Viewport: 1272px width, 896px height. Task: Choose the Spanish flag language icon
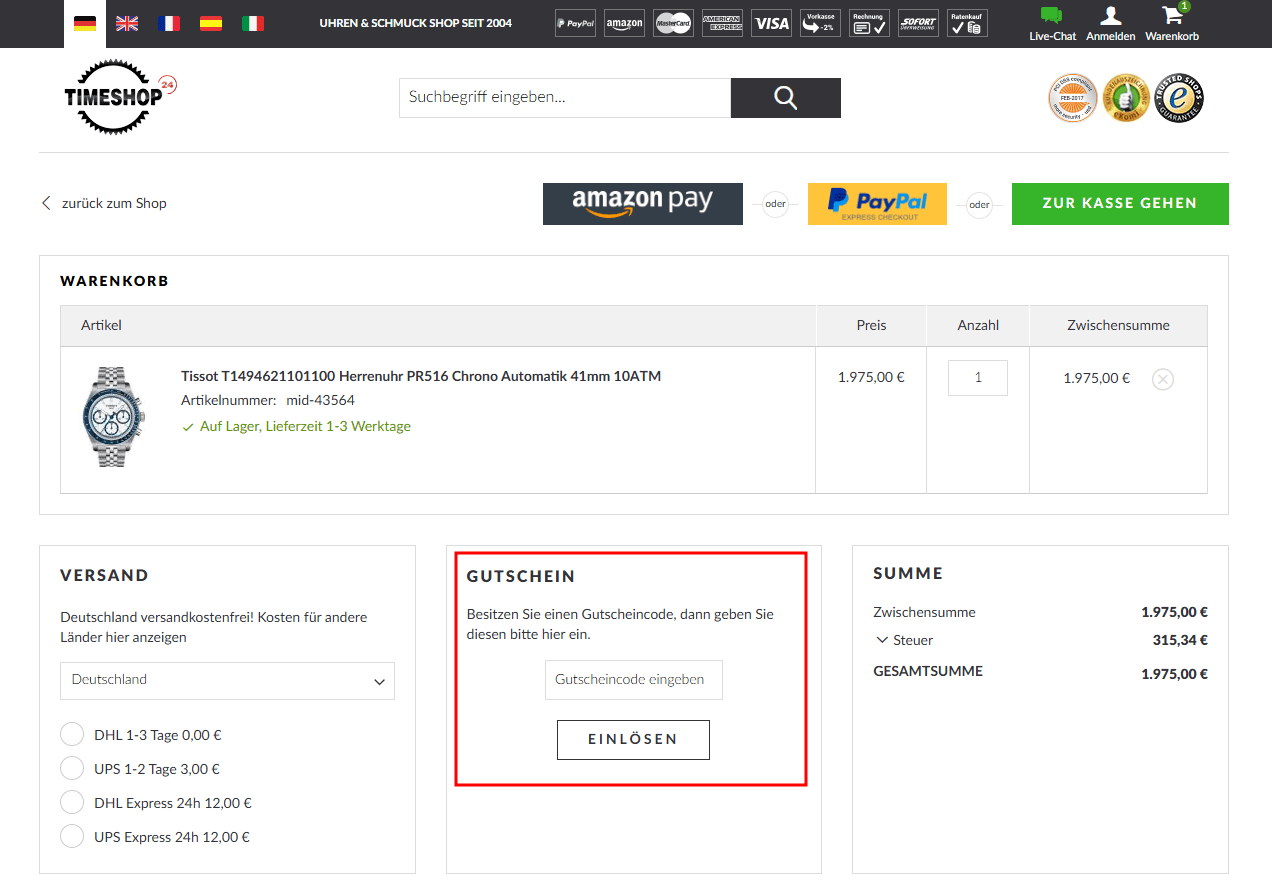[x=211, y=23]
